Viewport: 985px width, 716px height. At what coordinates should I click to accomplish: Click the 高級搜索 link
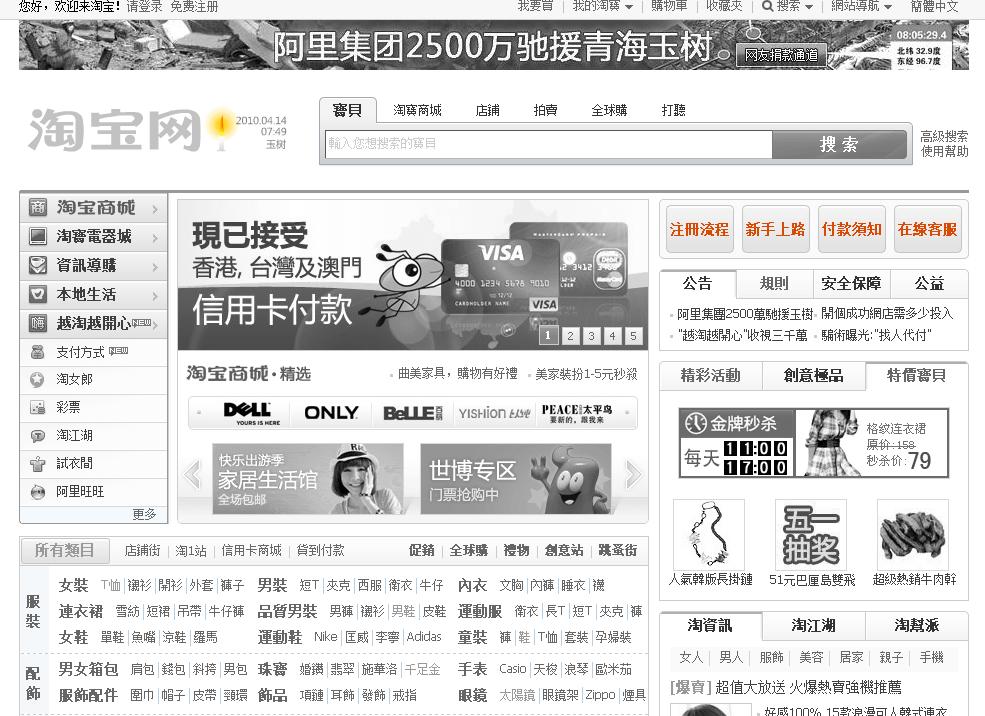point(944,136)
